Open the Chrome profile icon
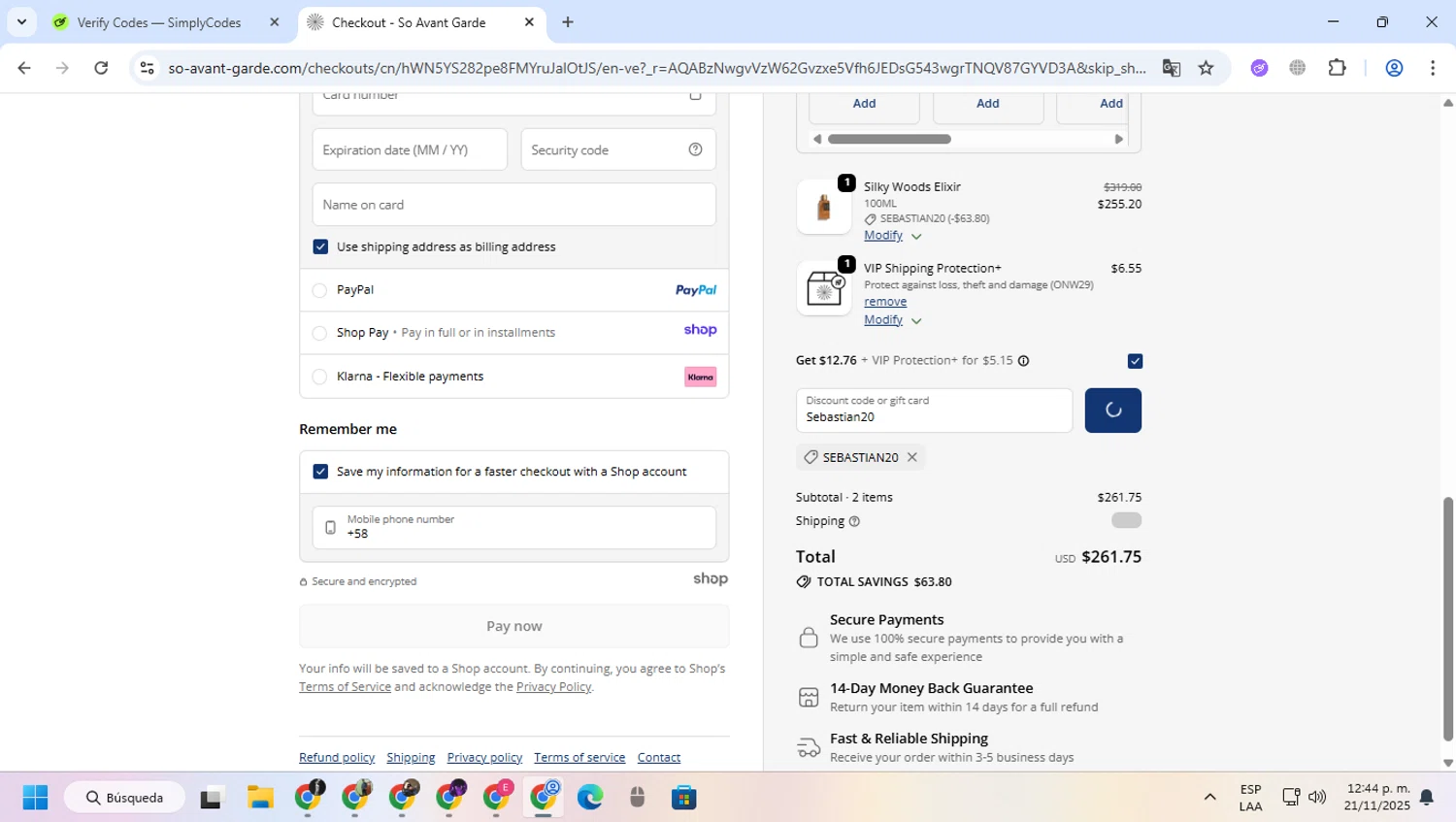 [x=1394, y=68]
